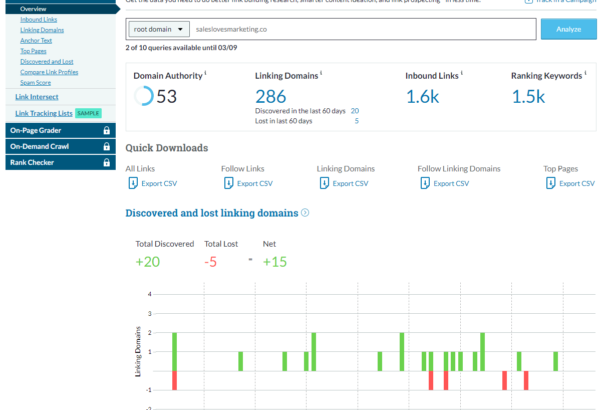Click the Analyze button
The width and height of the screenshot is (600, 410).
[568, 29]
